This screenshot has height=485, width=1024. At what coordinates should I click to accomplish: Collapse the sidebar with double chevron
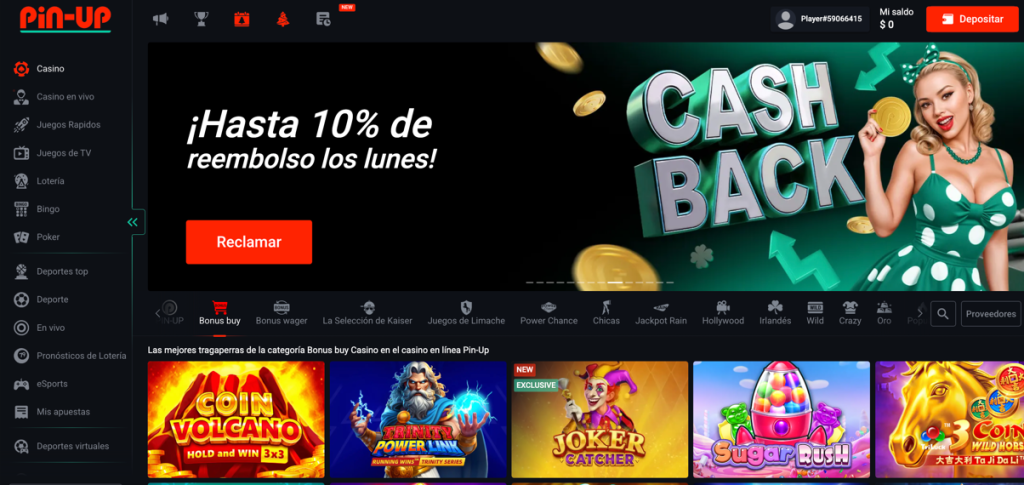pyautogui.click(x=133, y=223)
